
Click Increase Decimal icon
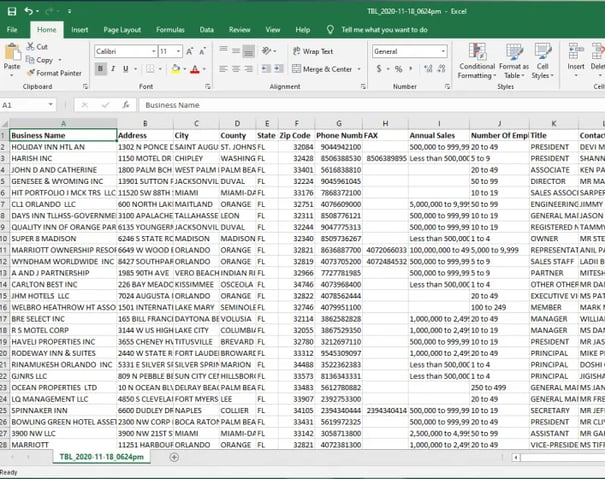click(428, 69)
